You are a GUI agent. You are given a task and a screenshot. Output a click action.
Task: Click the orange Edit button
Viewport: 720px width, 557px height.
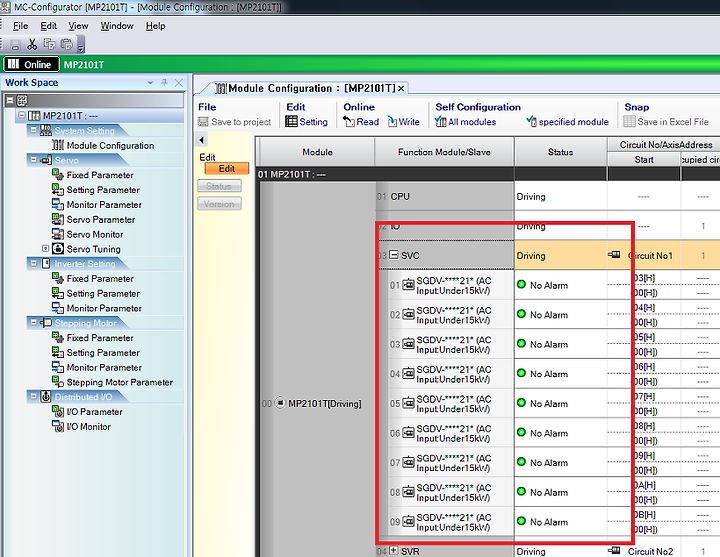(x=227, y=169)
